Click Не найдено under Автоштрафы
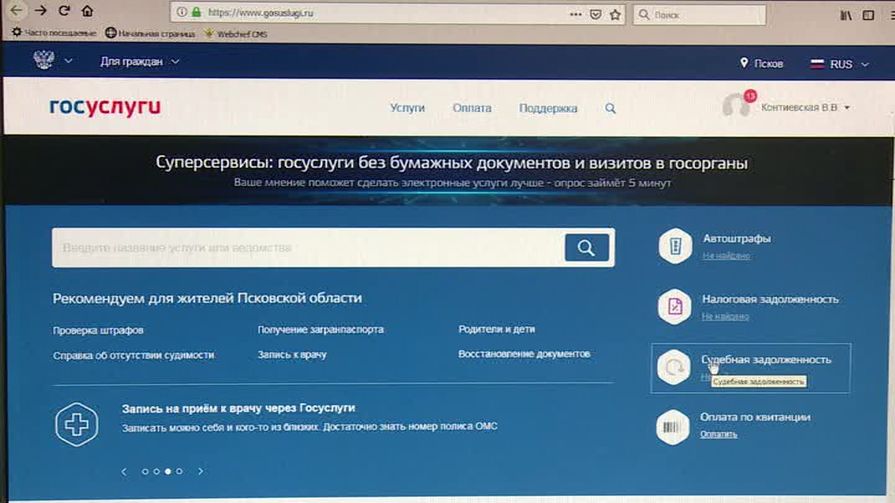895x503 pixels. pos(726,256)
